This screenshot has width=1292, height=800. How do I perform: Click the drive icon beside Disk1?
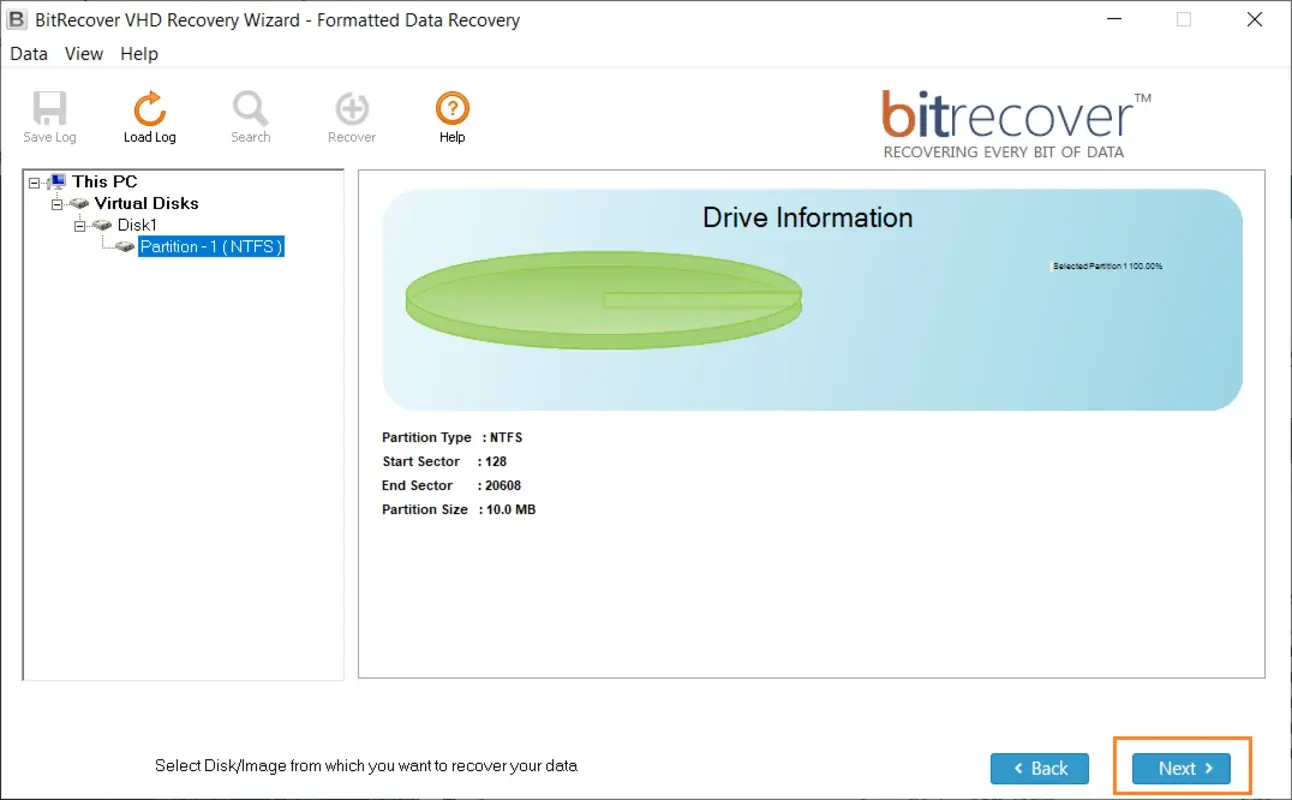tap(102, 225)
